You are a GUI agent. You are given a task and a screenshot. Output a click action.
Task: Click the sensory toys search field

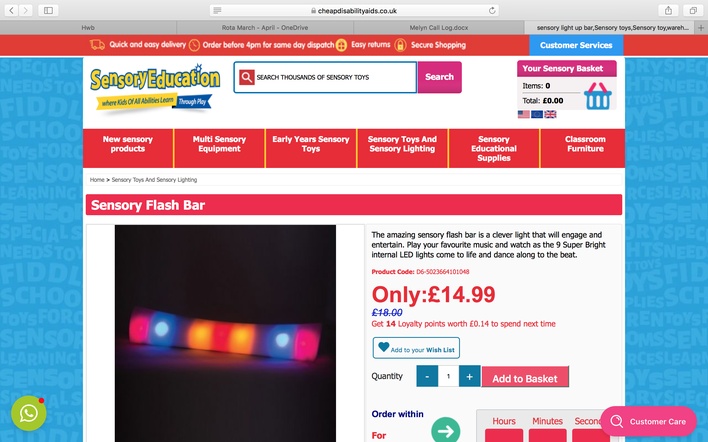(325, 77)
